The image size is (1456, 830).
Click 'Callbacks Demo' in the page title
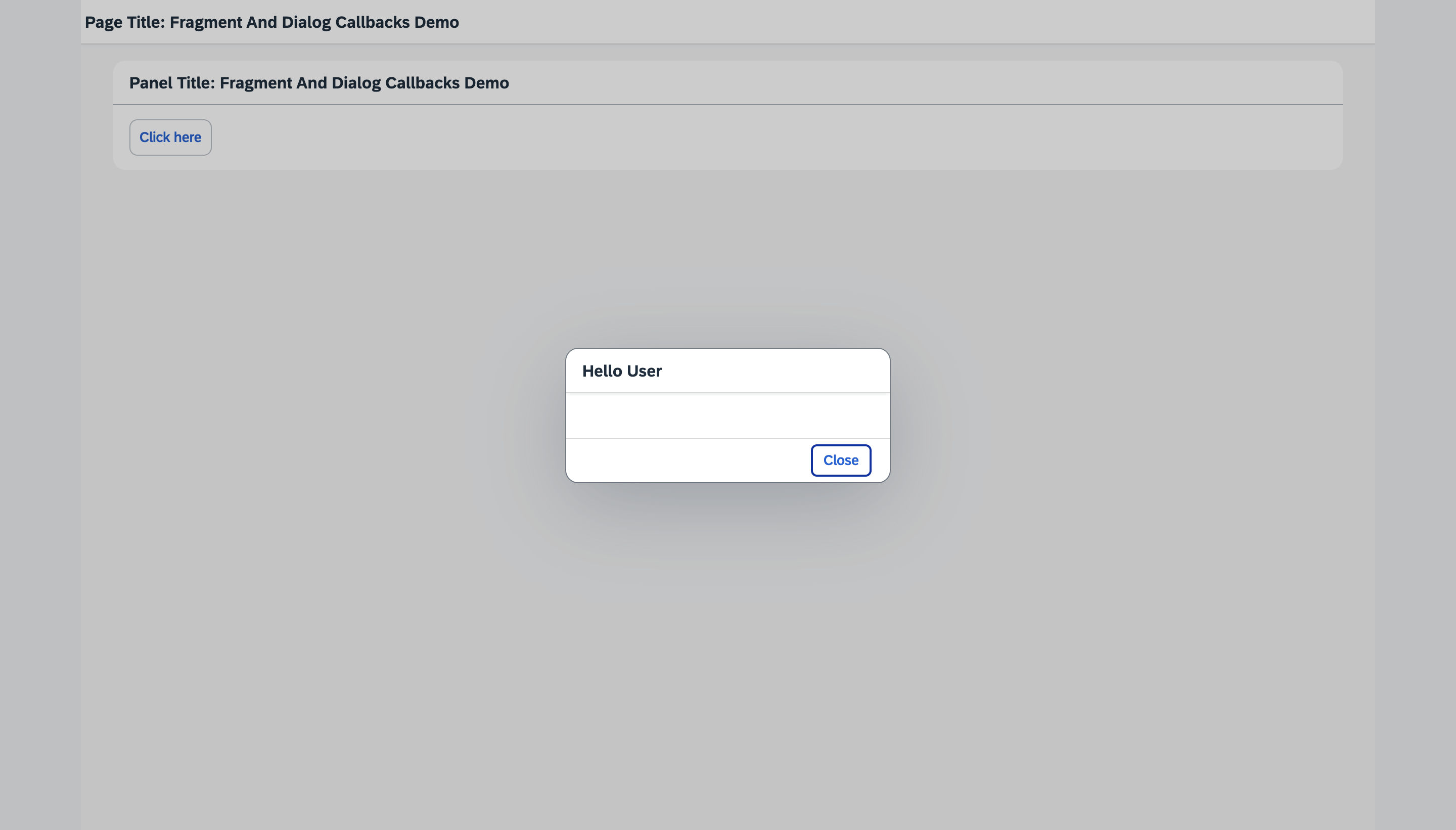[x=397, y=22]
